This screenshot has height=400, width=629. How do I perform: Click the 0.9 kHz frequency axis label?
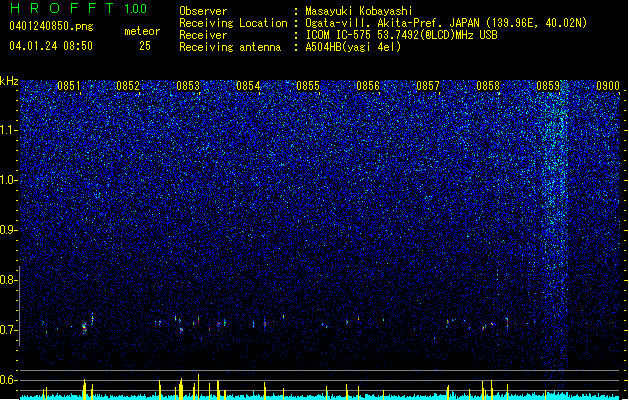8,230
